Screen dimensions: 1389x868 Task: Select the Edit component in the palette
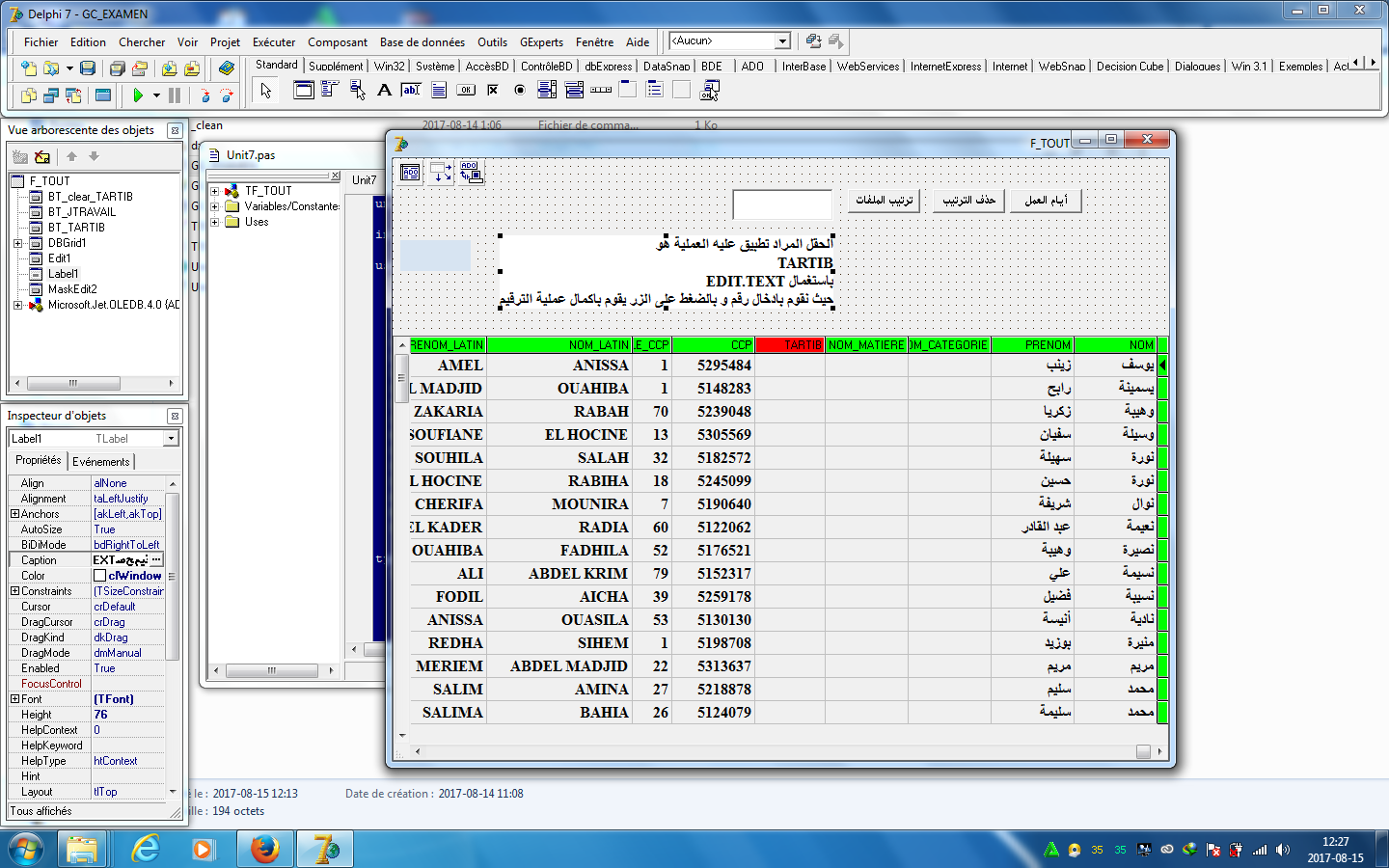click(x=411, y=91)
